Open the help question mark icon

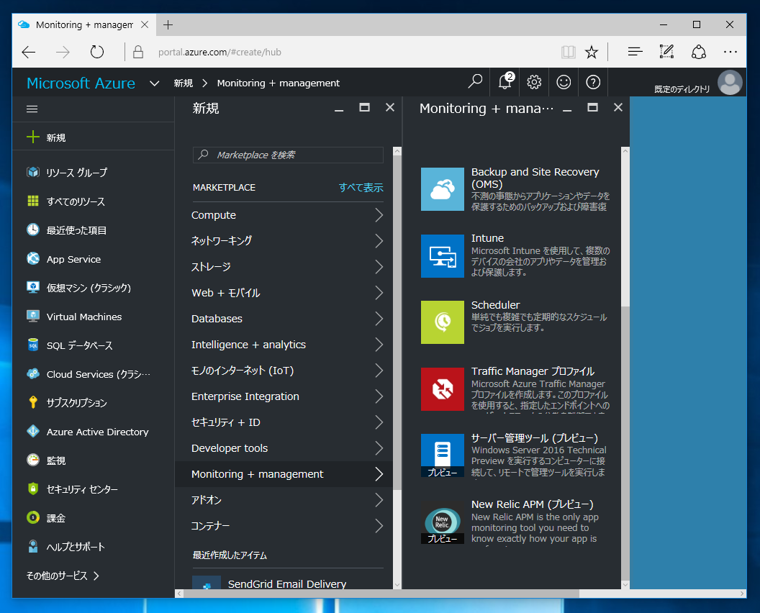coord(593,82)
